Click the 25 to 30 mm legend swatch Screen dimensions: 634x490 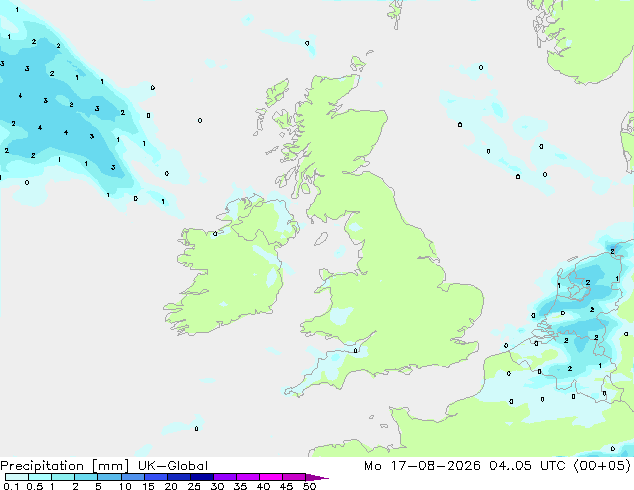(x=201, y=477)
